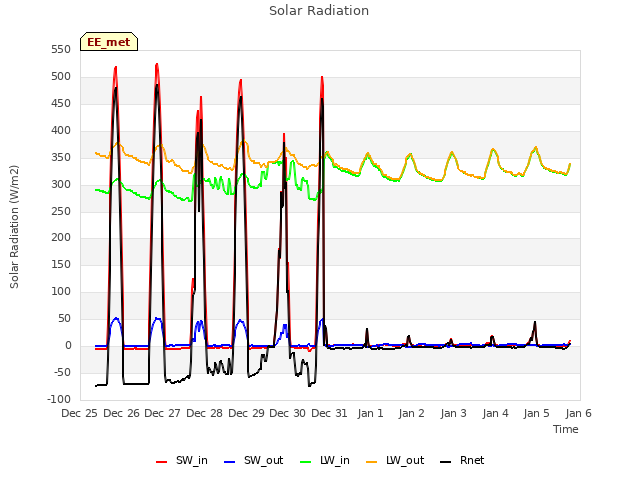The height and width of the screenshot is (480, 640).
Task: Toggle the SW_out legend entry
Action: (253, 460)
